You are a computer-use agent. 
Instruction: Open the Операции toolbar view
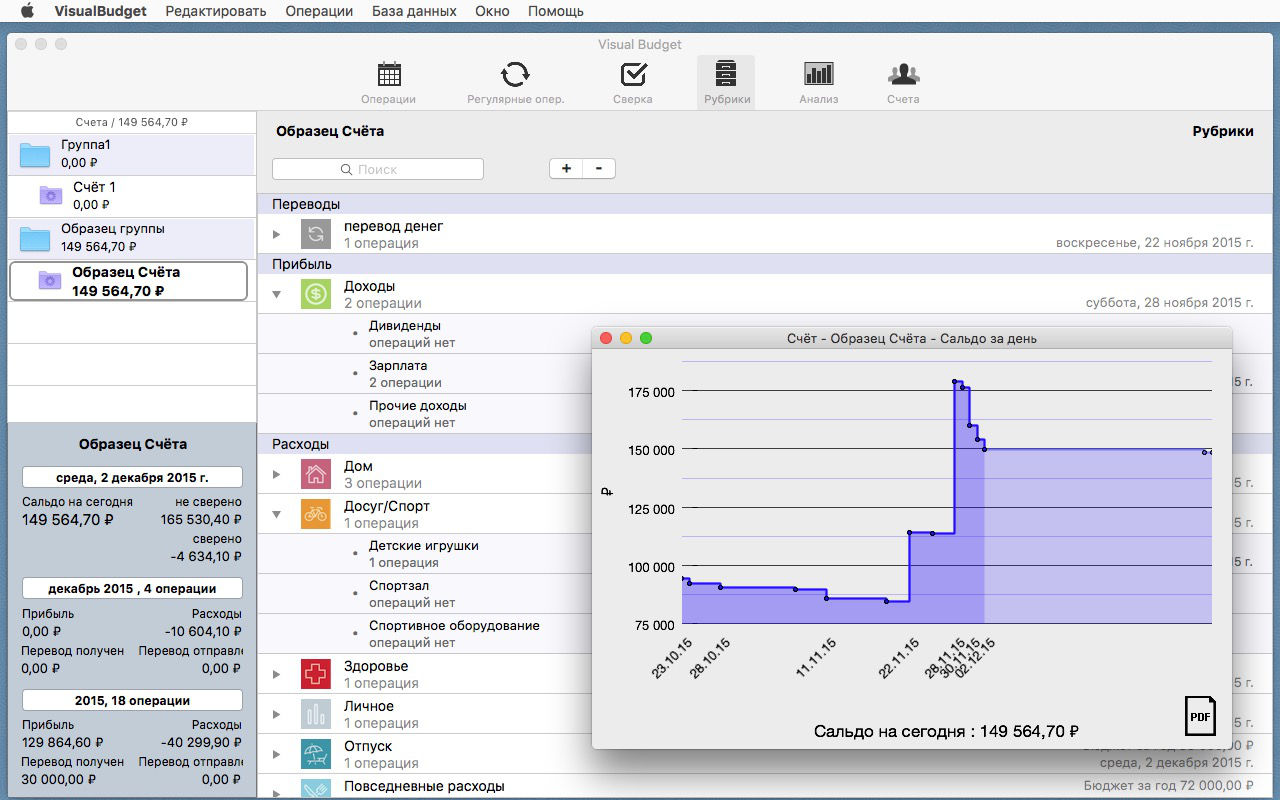pos(388,83)
